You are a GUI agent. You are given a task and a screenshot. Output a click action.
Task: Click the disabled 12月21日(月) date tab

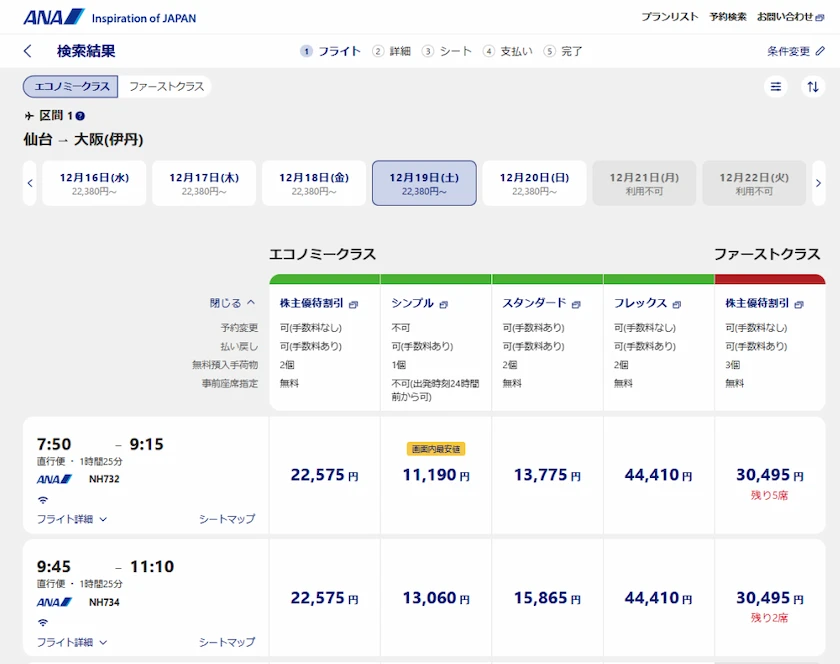click(x=644, y=183)
